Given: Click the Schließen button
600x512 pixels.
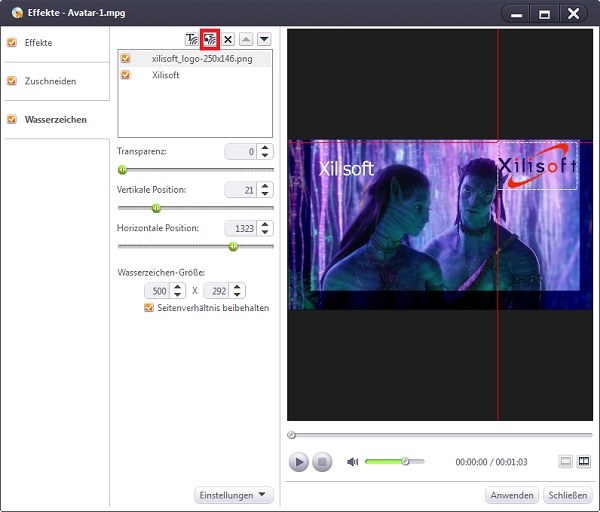Looking at the screenshot, I should pos(567,495).
